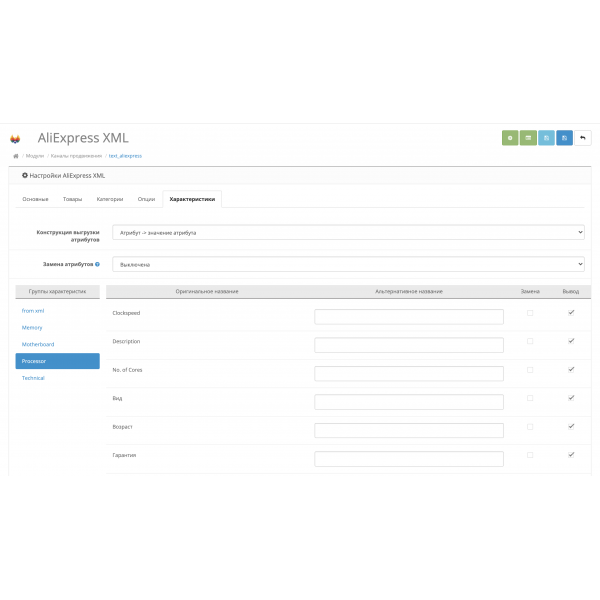Click the colorful logo beside AliExpress XML

pyautogui.click(x=15, y=139)
